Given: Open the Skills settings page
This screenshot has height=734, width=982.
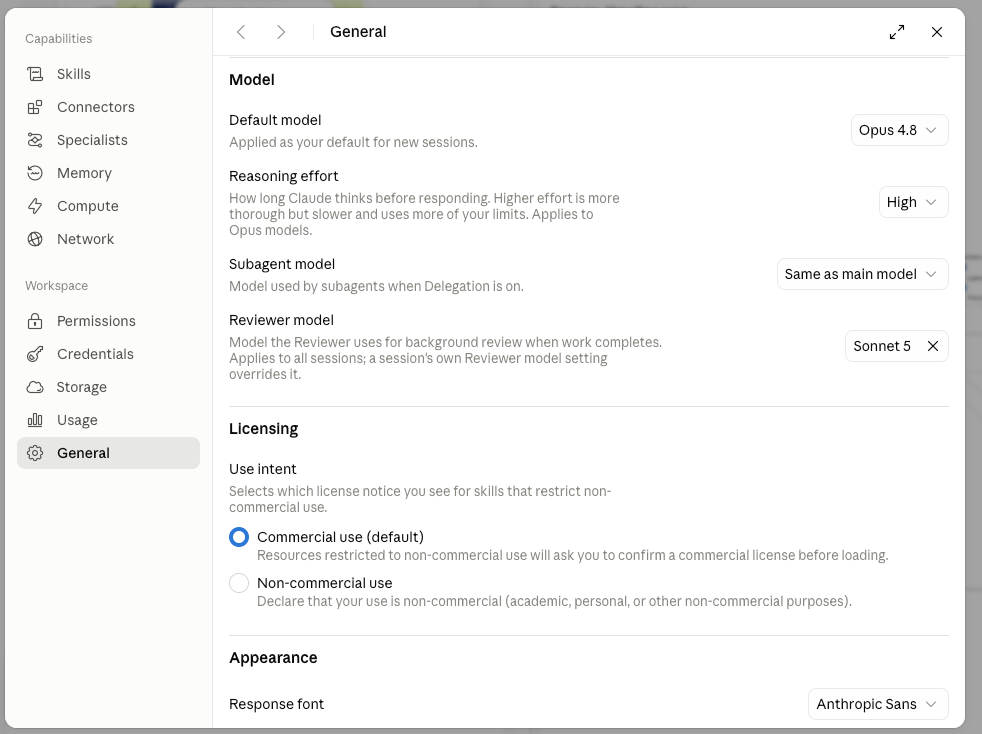Looking at the screenshot, I should click(x=108, y=74).
